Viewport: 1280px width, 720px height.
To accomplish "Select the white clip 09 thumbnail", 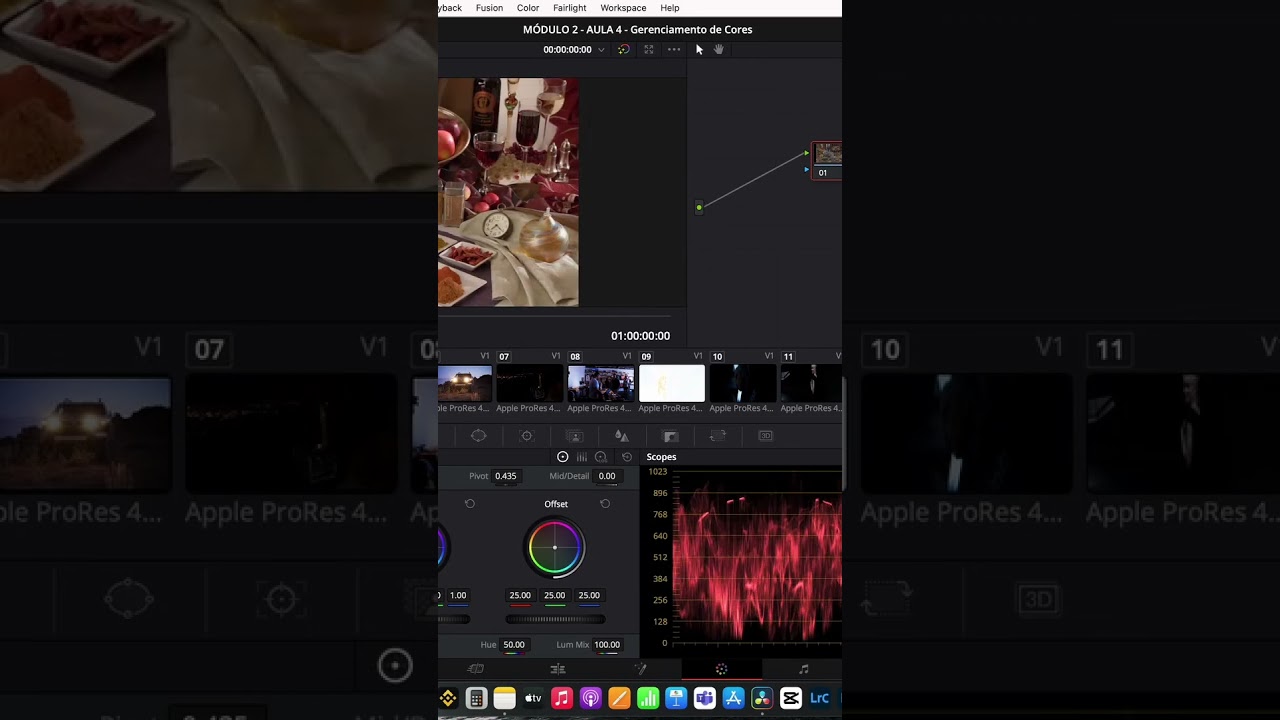I will (x=672, y=383).
